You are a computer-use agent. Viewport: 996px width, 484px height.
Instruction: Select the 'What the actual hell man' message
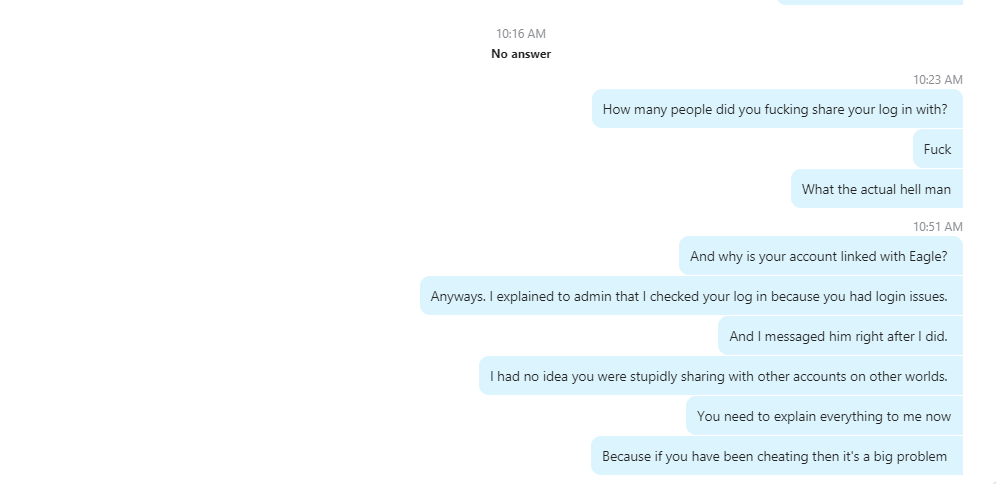(877, 189)
